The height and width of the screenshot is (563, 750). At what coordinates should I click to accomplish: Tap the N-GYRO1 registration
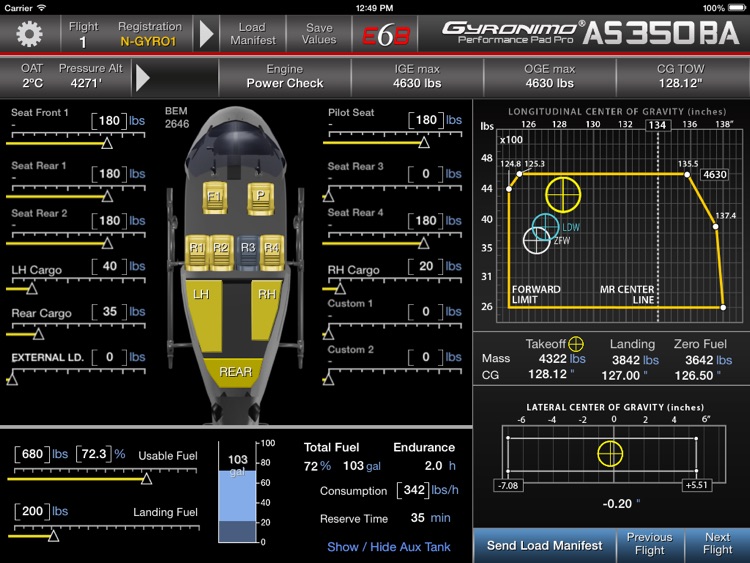(x=148, y=42)
